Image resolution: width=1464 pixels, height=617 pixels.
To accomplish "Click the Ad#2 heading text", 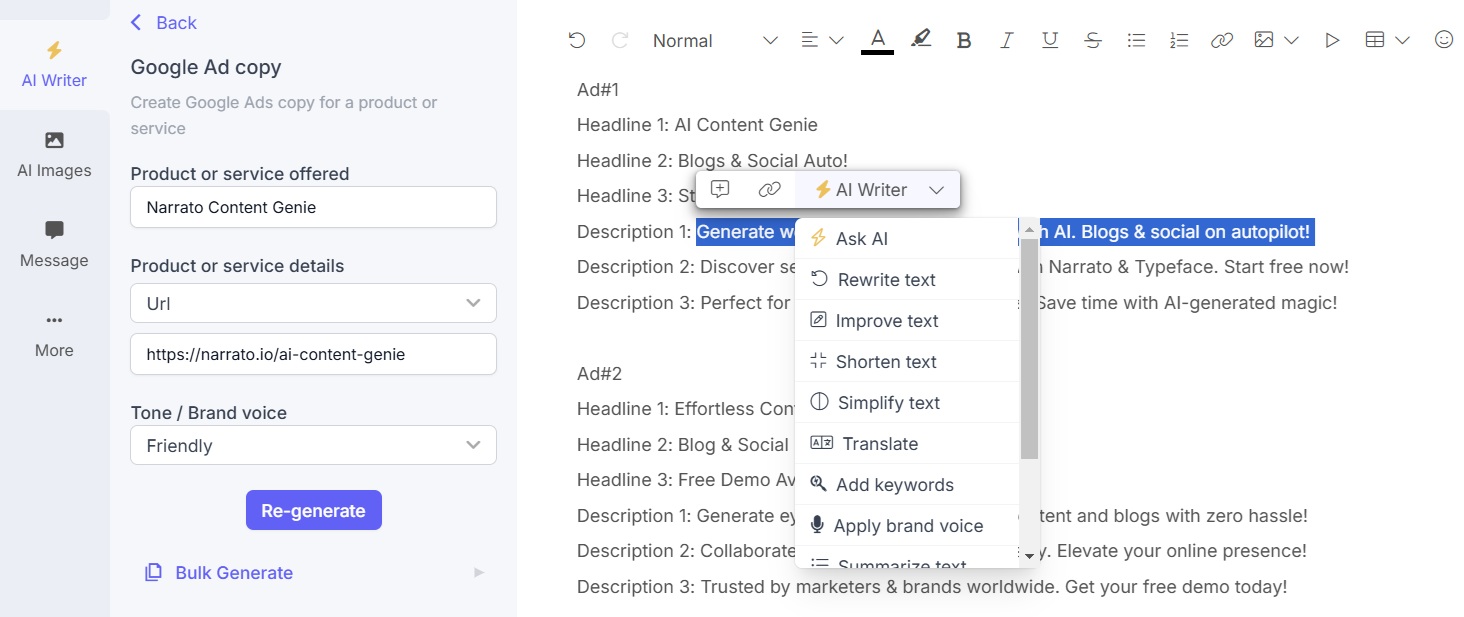I will pos(599,373).
